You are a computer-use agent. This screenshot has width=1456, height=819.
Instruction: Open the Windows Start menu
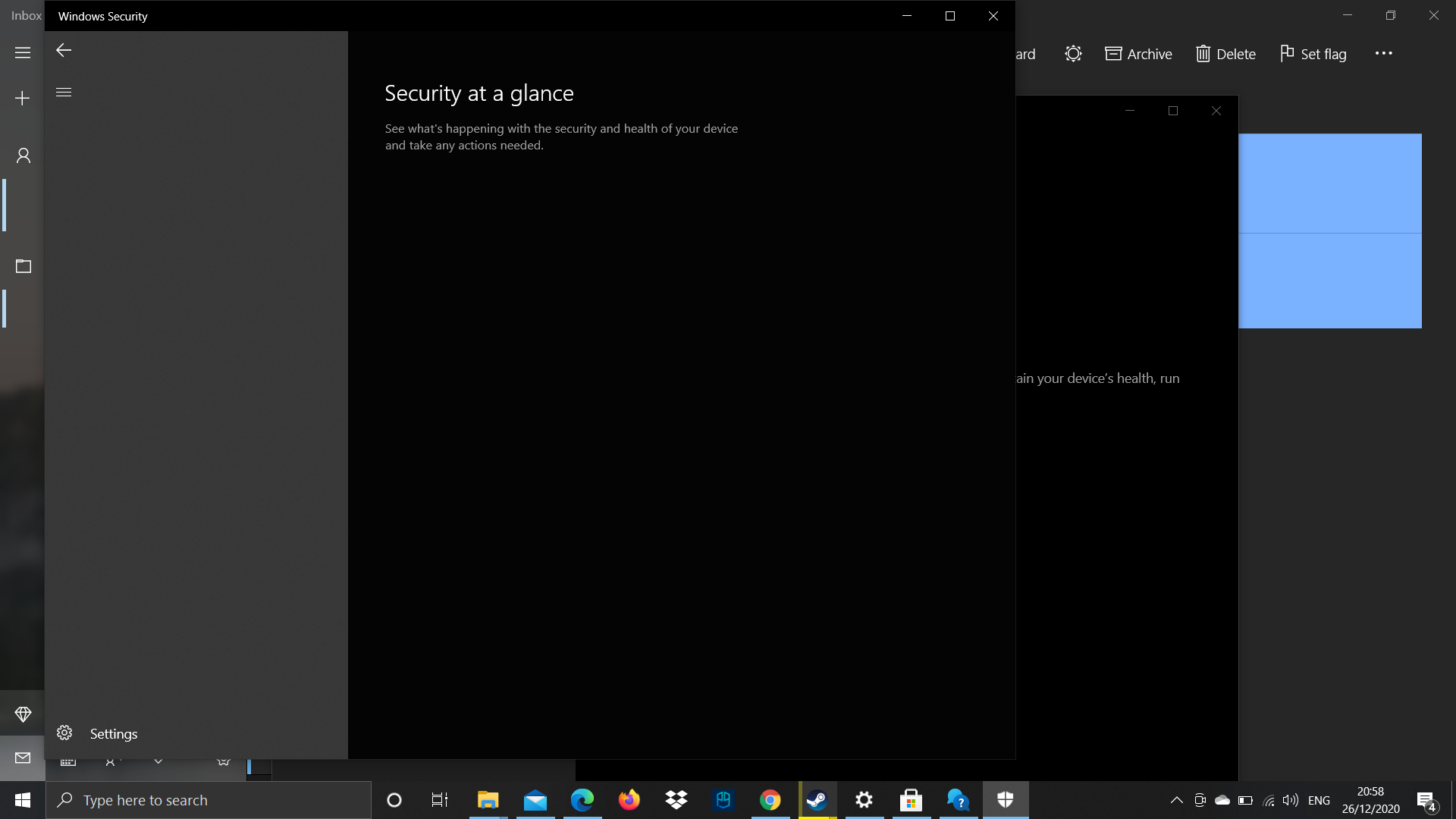[23, 800]
